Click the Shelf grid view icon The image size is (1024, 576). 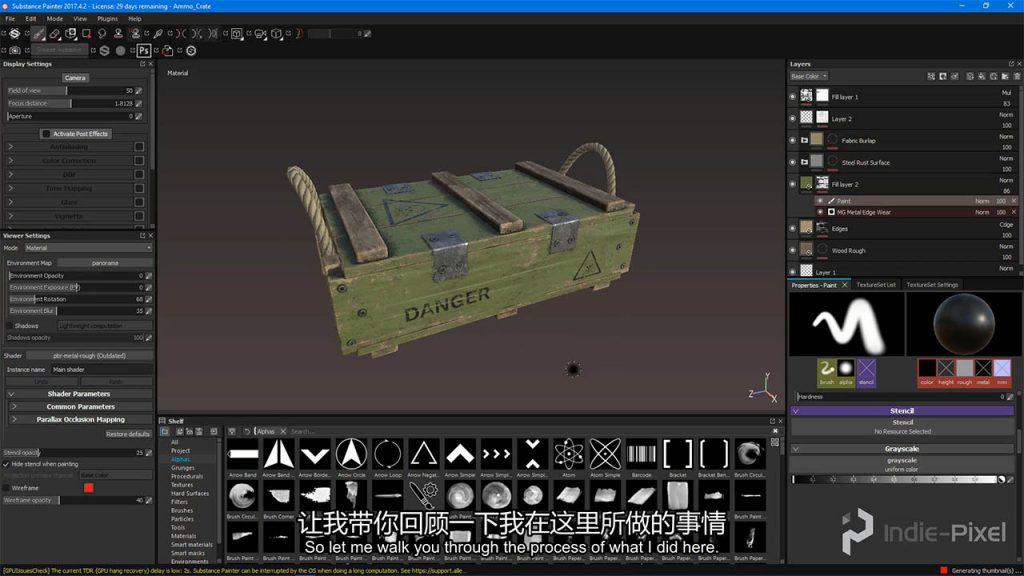[775, 442]
